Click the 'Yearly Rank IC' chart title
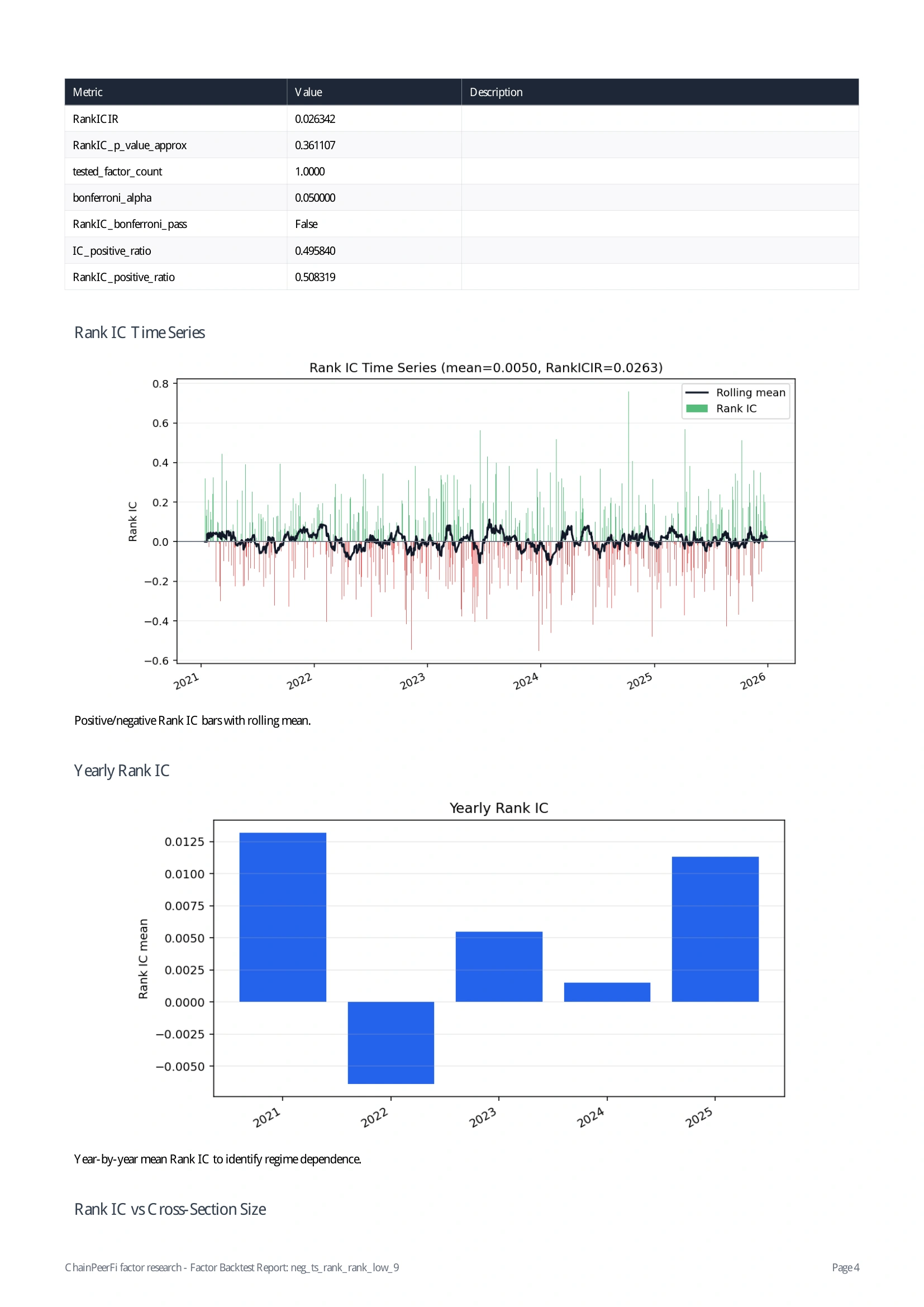Screen dimensions: 924x1307 [499, 809]
